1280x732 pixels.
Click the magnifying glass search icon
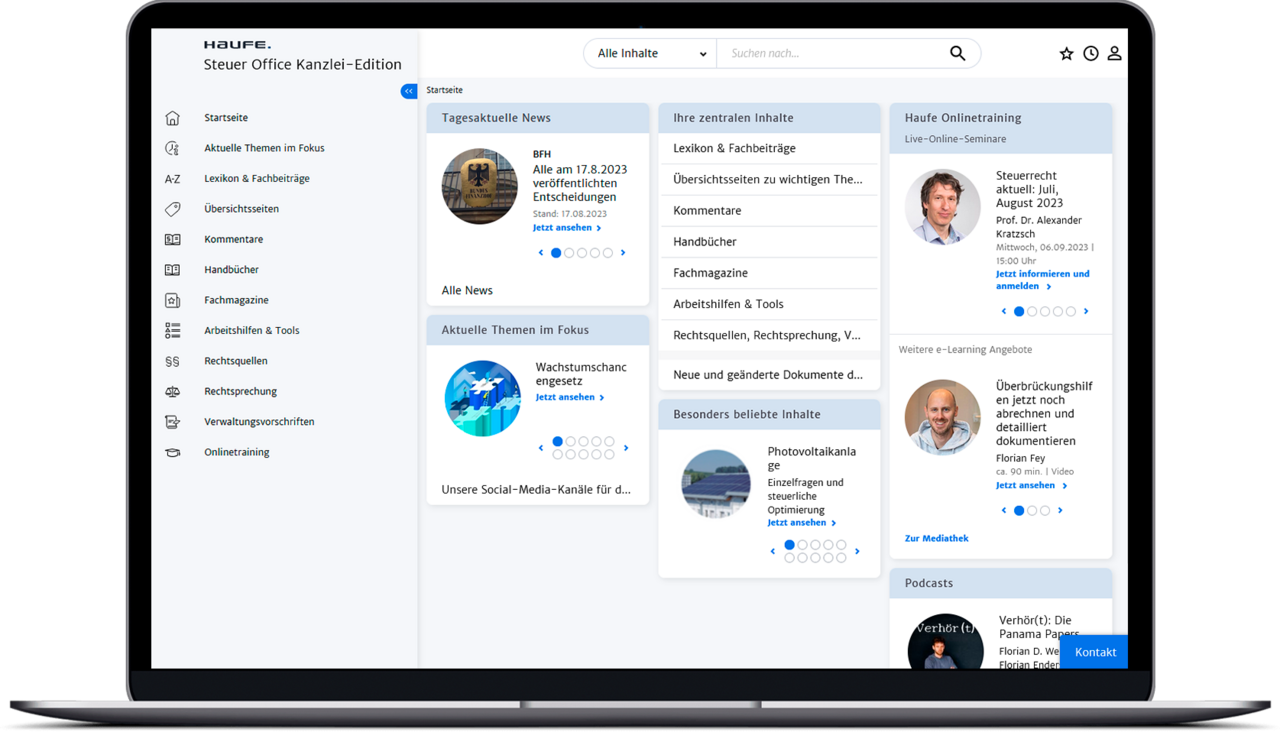click(957, 54)
